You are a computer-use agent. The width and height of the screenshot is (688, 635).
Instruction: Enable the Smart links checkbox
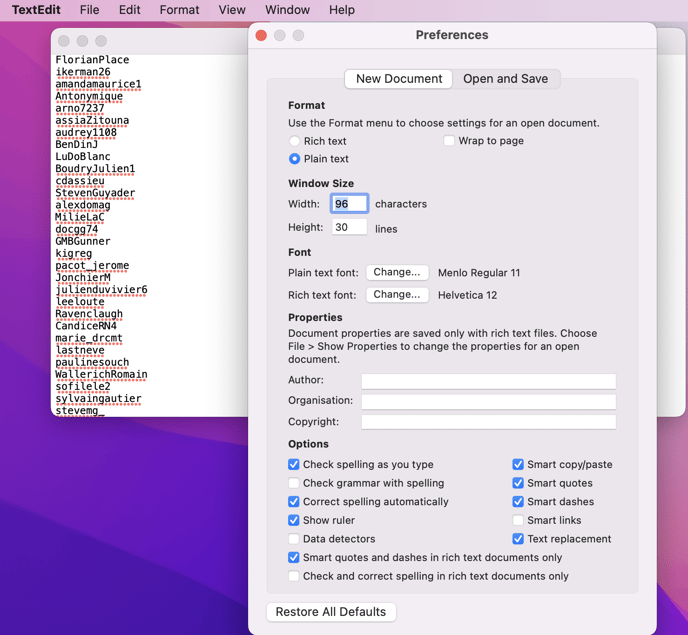coord(518,520)
